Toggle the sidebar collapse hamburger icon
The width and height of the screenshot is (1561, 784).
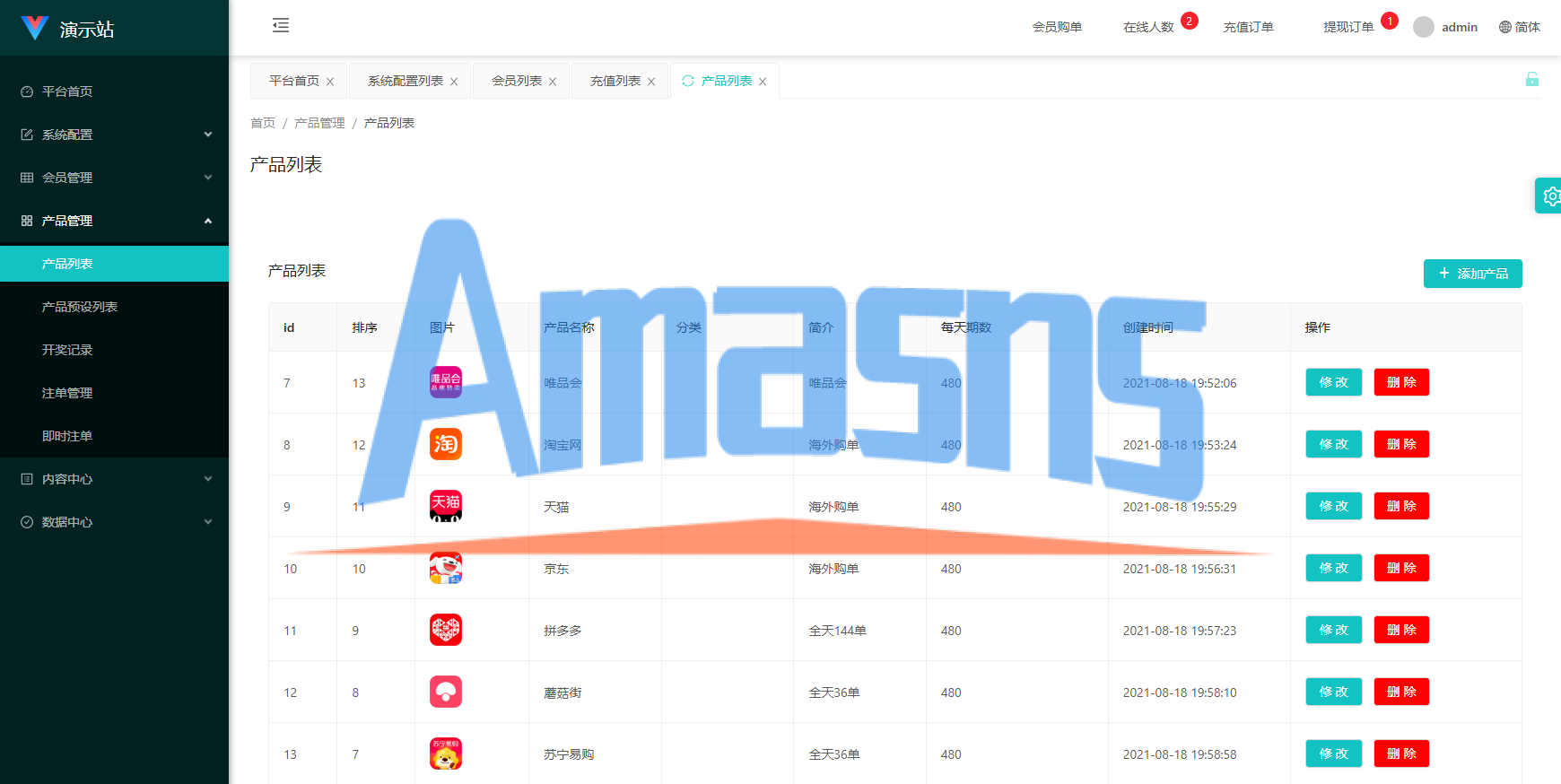(x=281, y=25)
